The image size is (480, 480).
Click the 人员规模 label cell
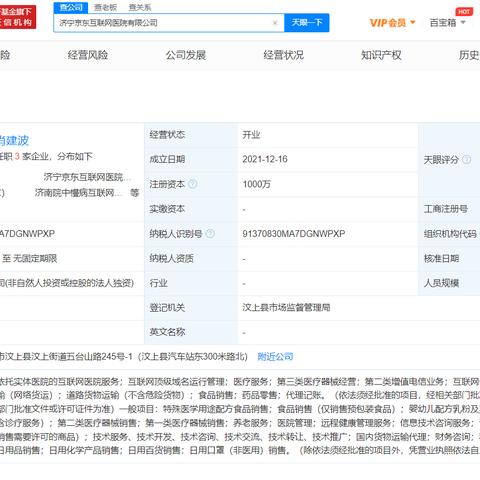[449, 283]
